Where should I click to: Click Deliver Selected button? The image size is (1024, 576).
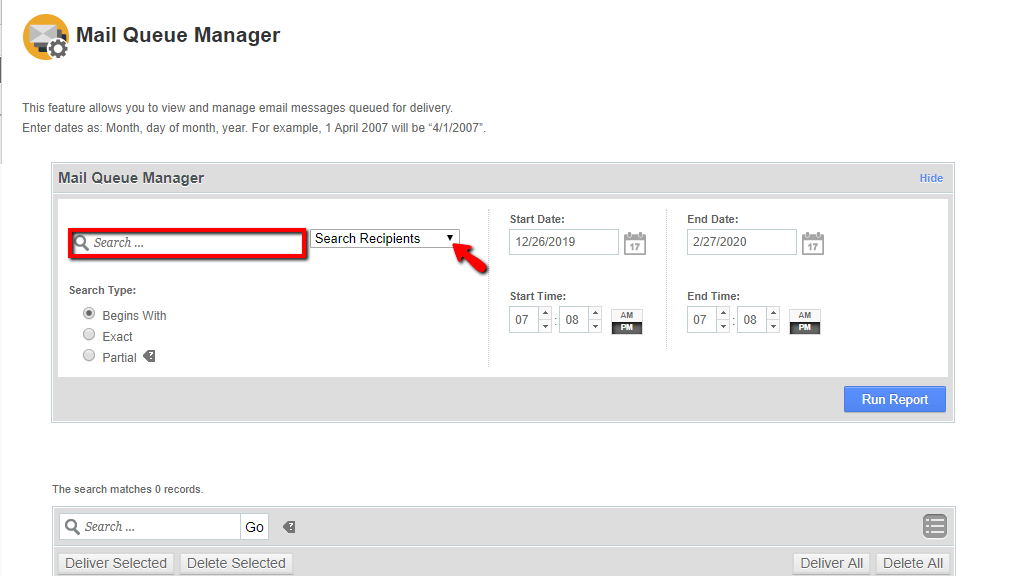[116, 563]
